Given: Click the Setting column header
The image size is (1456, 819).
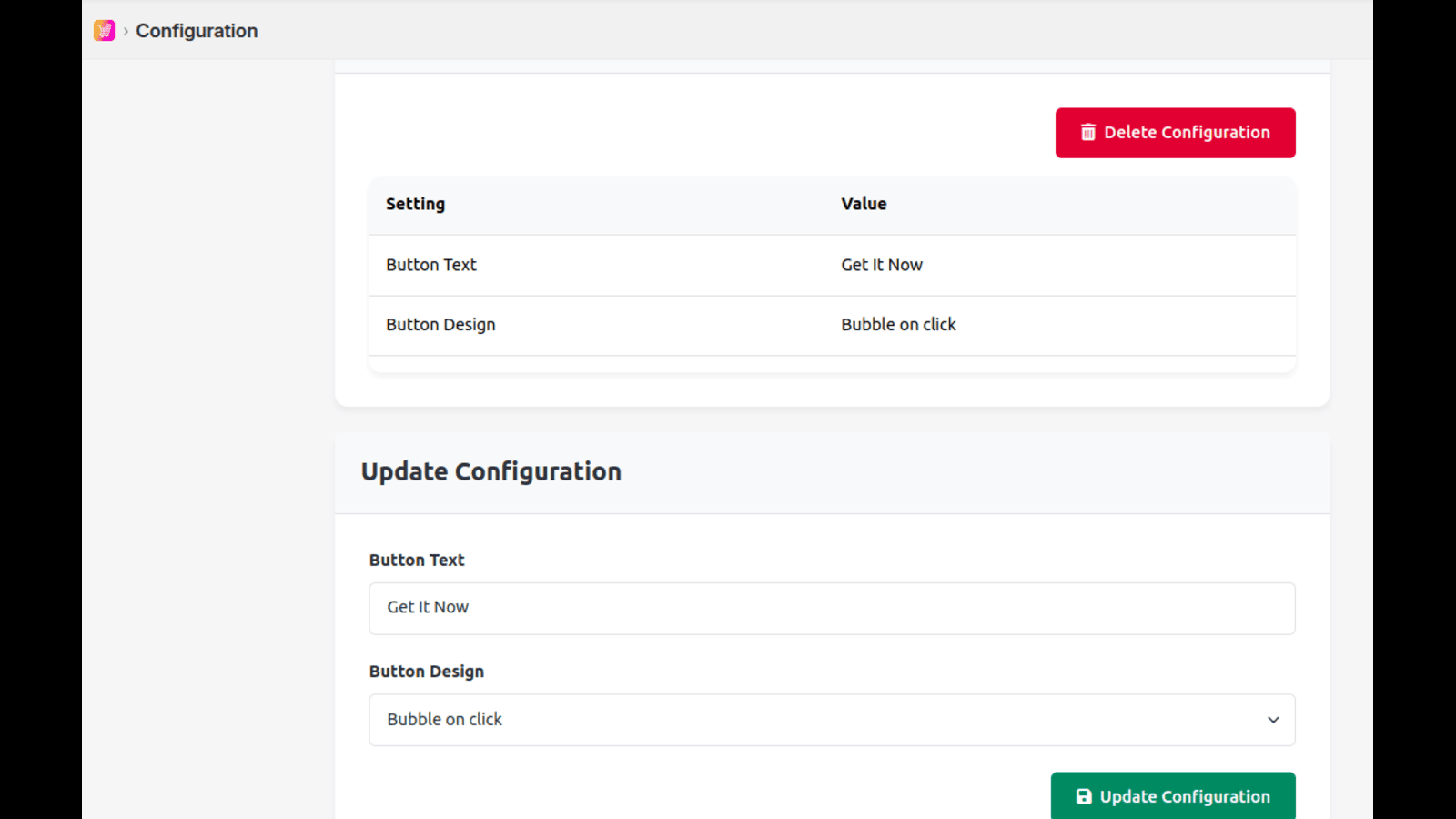Looking at the screenshot, I should [x=415, y=204].
